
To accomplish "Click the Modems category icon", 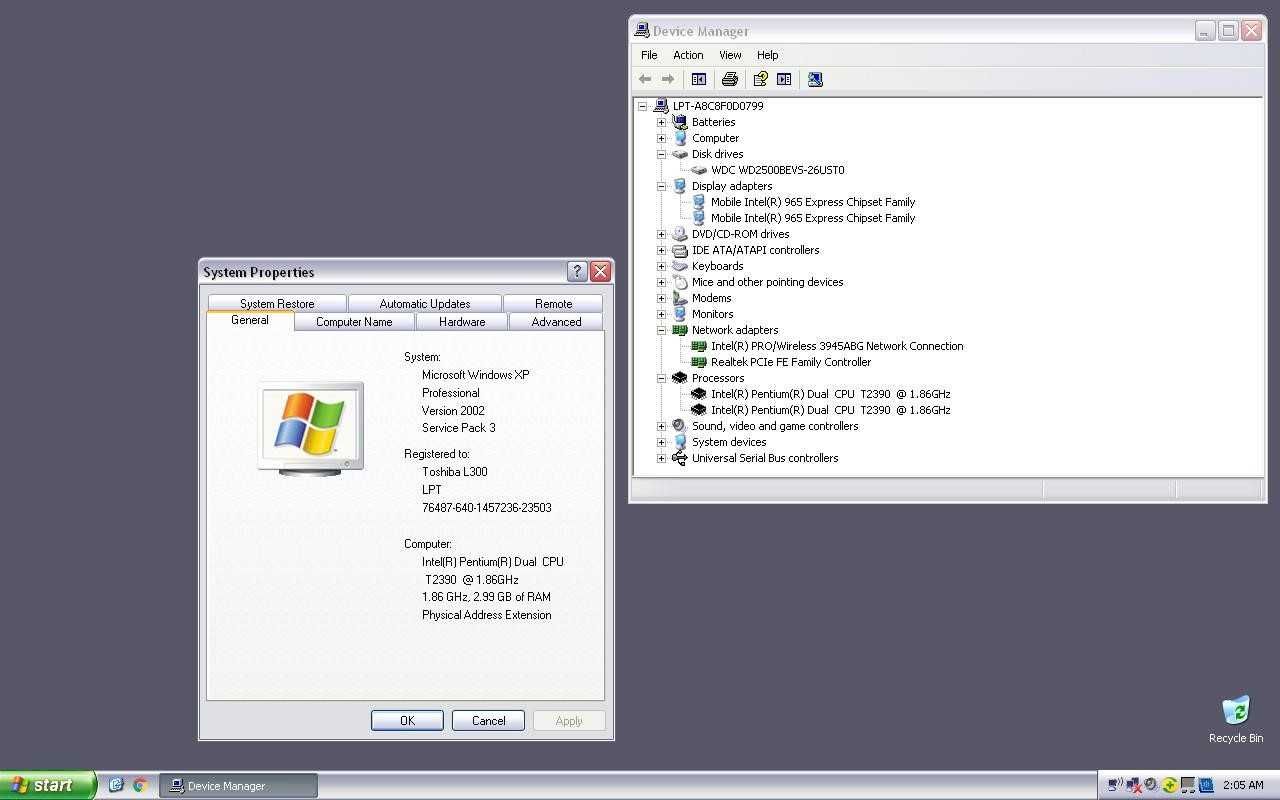I will tap(680, 298).
